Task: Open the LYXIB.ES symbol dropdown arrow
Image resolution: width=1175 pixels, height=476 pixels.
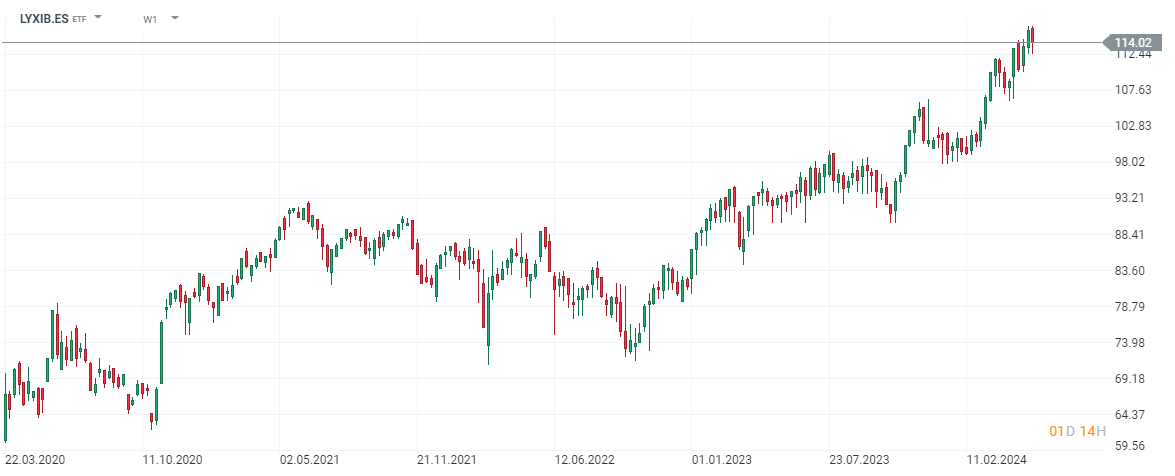Action: pyautogui.click(x=98, y=18)
